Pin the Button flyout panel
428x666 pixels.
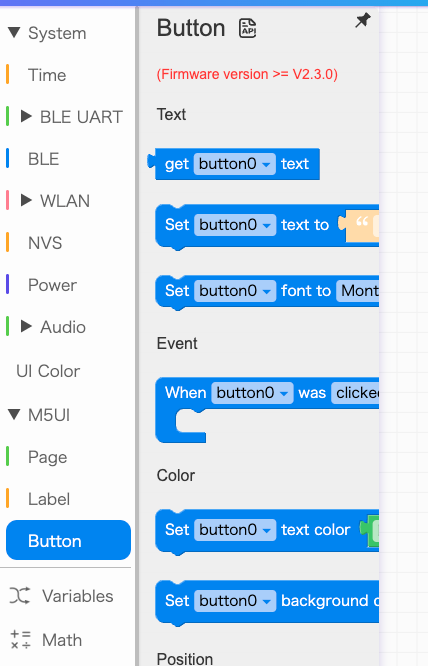[363, 20]
